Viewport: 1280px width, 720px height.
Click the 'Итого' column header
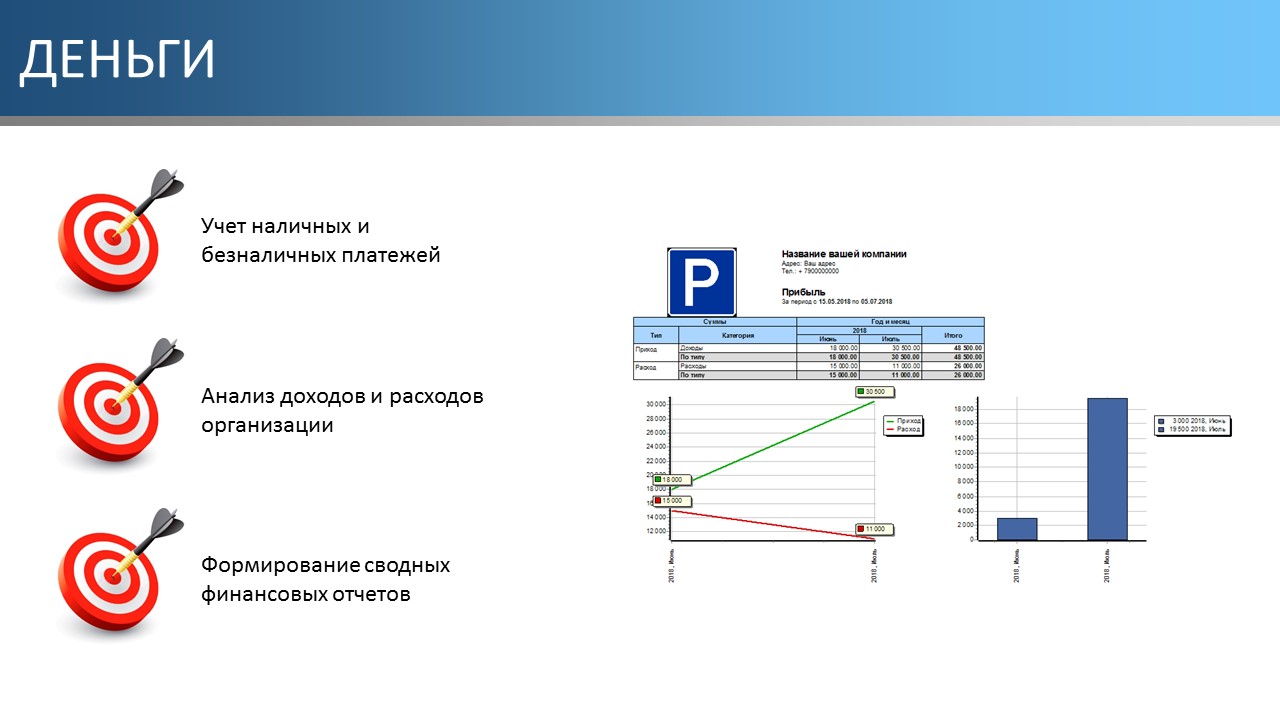click(x=953, y=335)
